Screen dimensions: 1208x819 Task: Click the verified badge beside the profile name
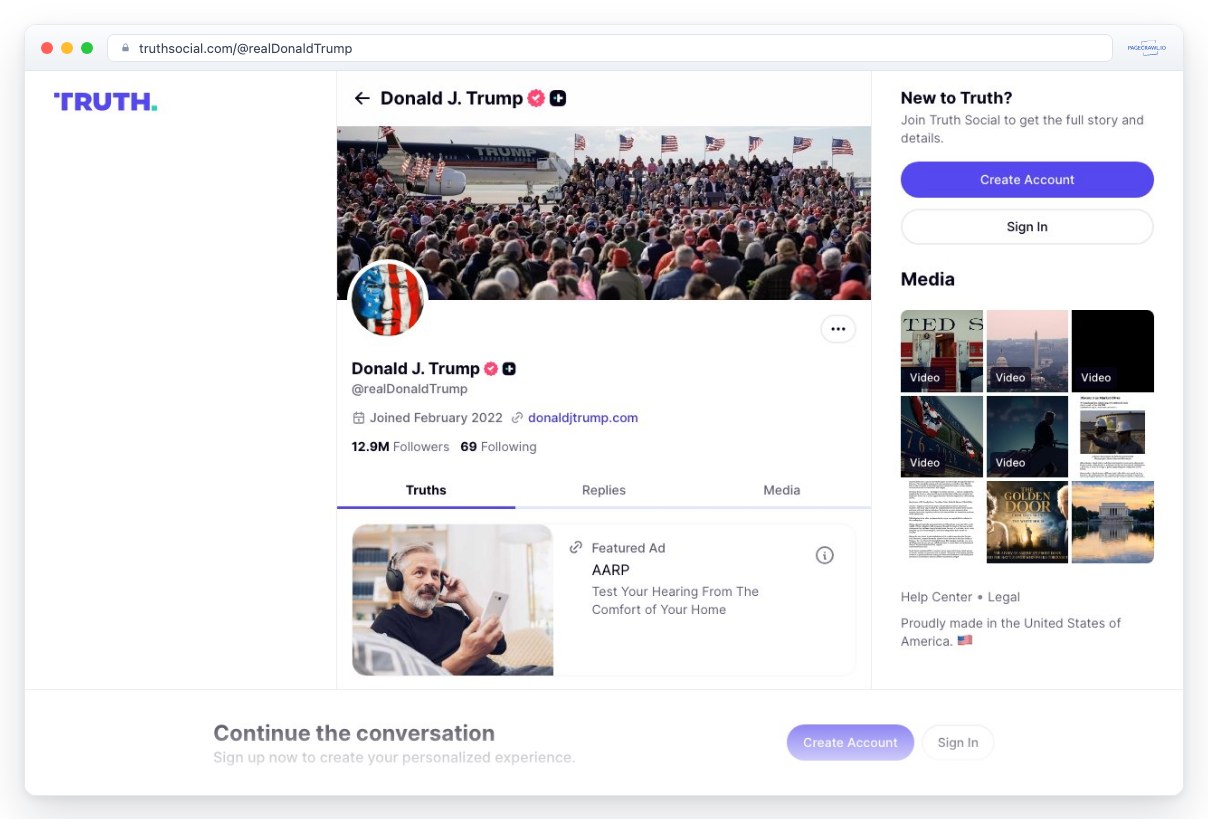pos(491,369)
